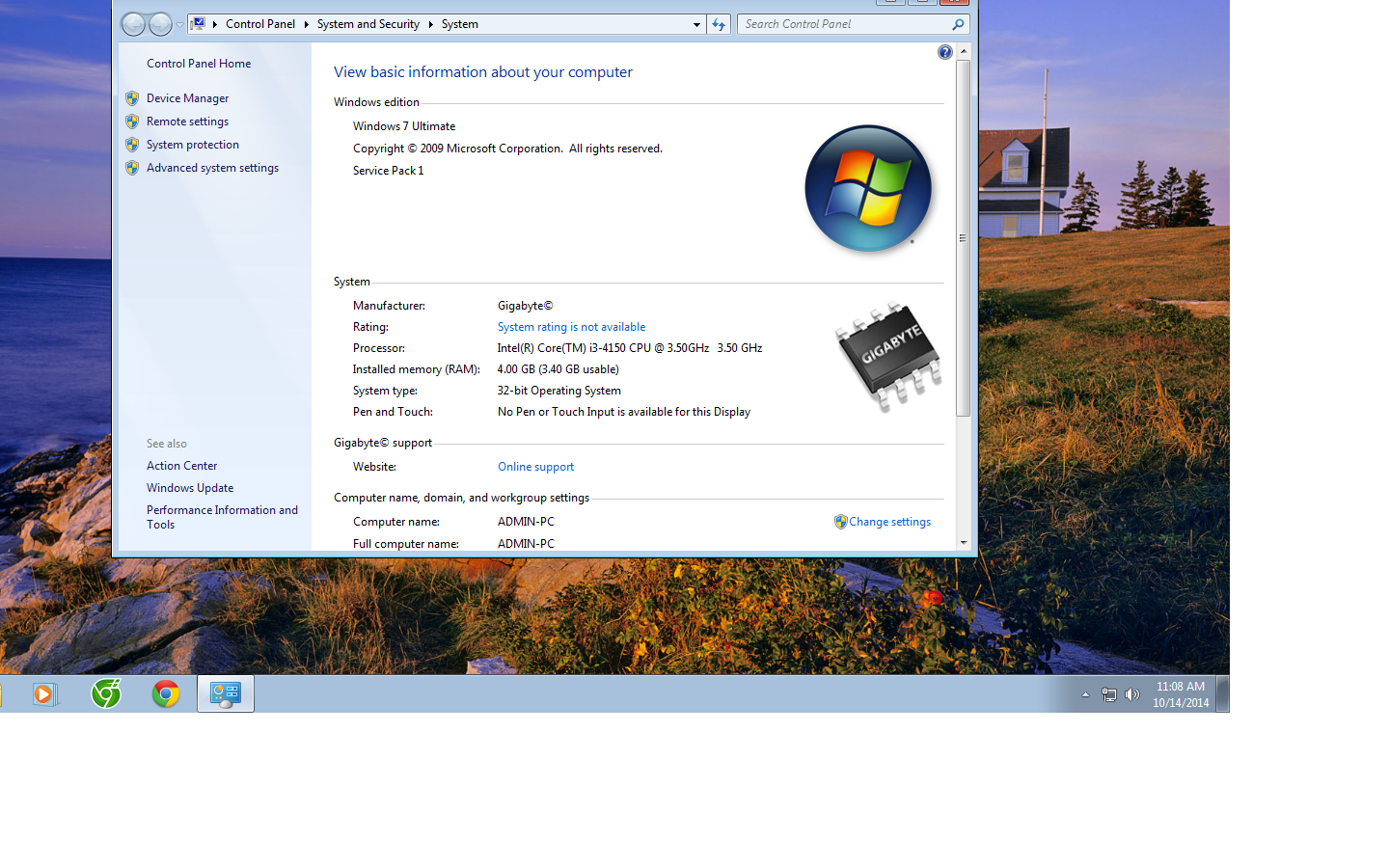1389x868 pixels.
Task: Open Windows Update link
Action: click(190, 488)
